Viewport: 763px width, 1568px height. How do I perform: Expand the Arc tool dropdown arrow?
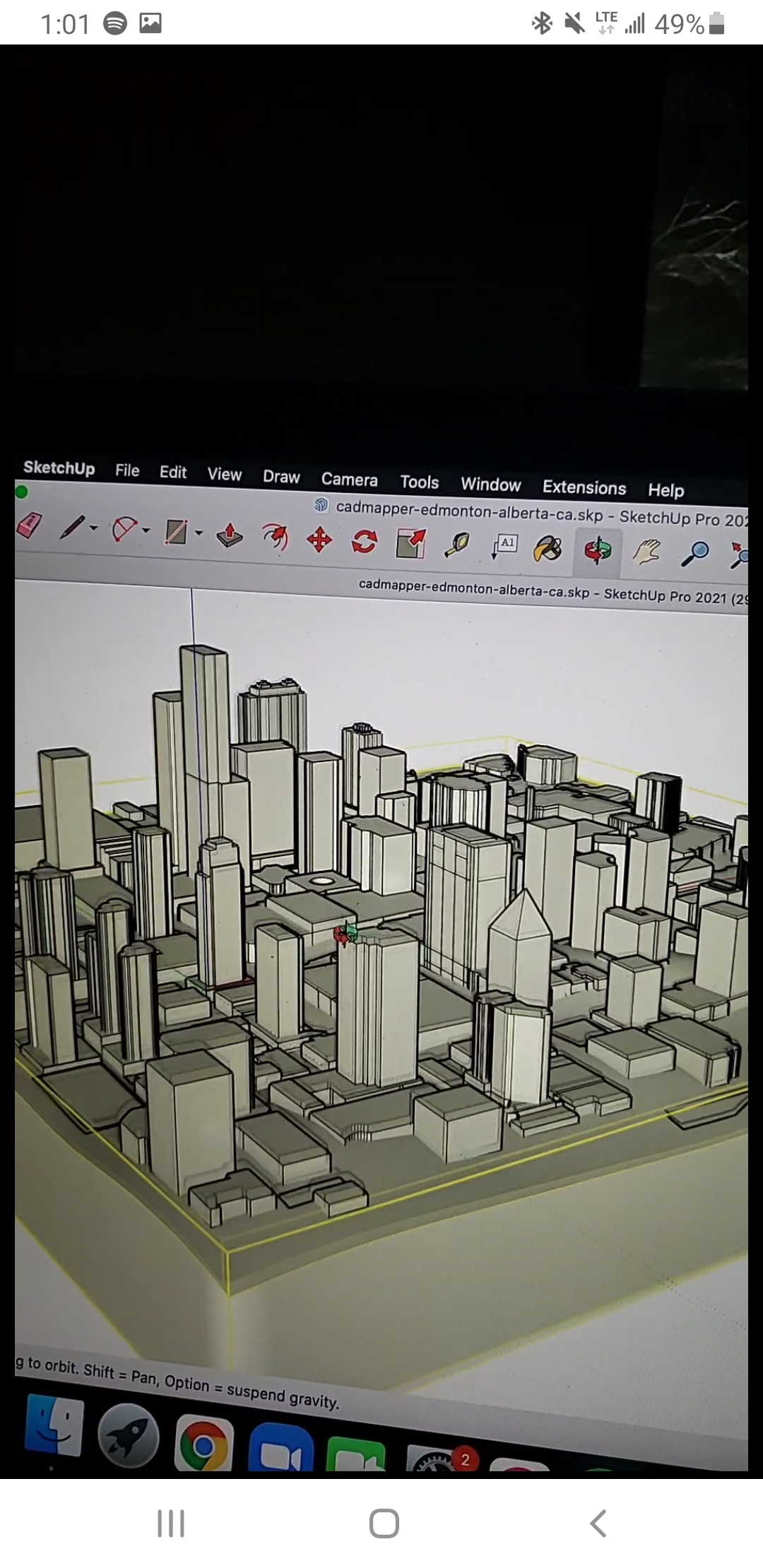146,530
